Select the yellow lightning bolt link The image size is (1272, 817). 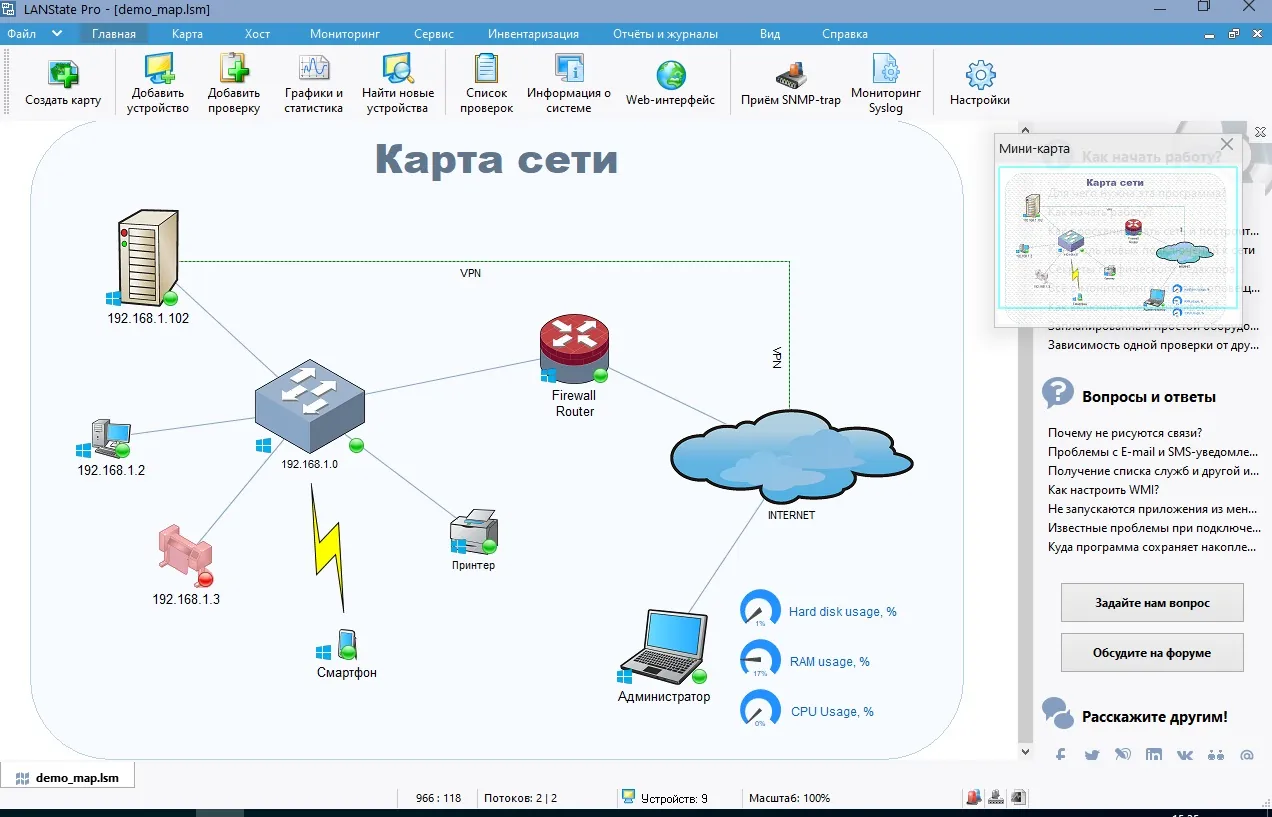[x=328, y=546]
